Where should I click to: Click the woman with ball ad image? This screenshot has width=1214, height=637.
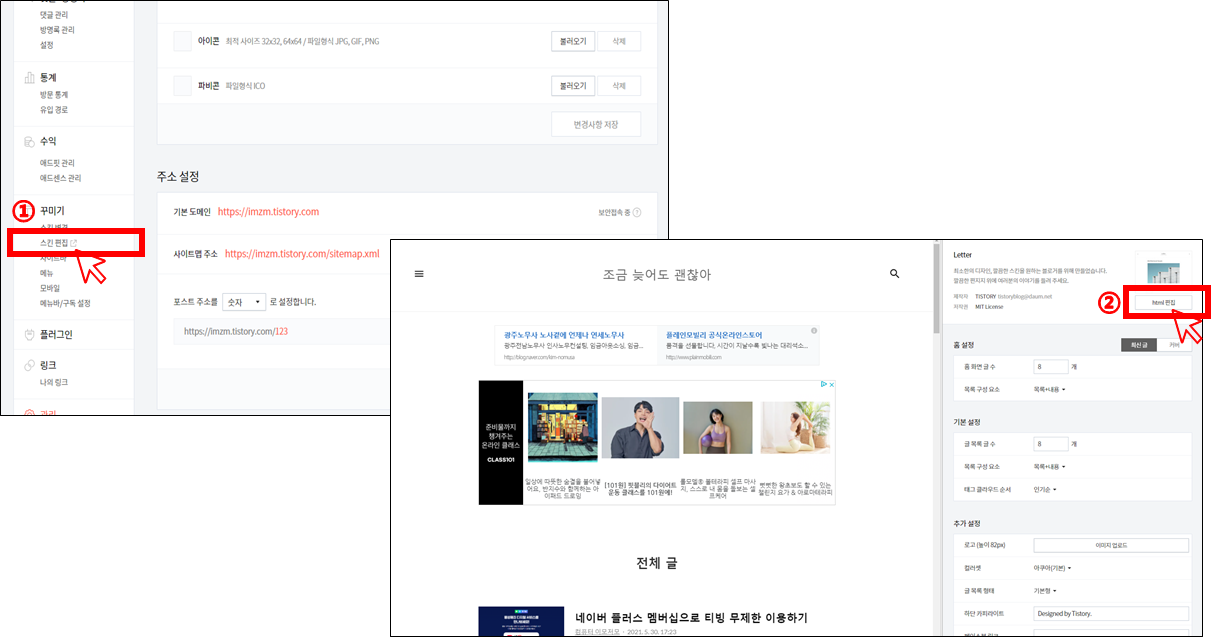pyautogui.click(x=718, y=430)
